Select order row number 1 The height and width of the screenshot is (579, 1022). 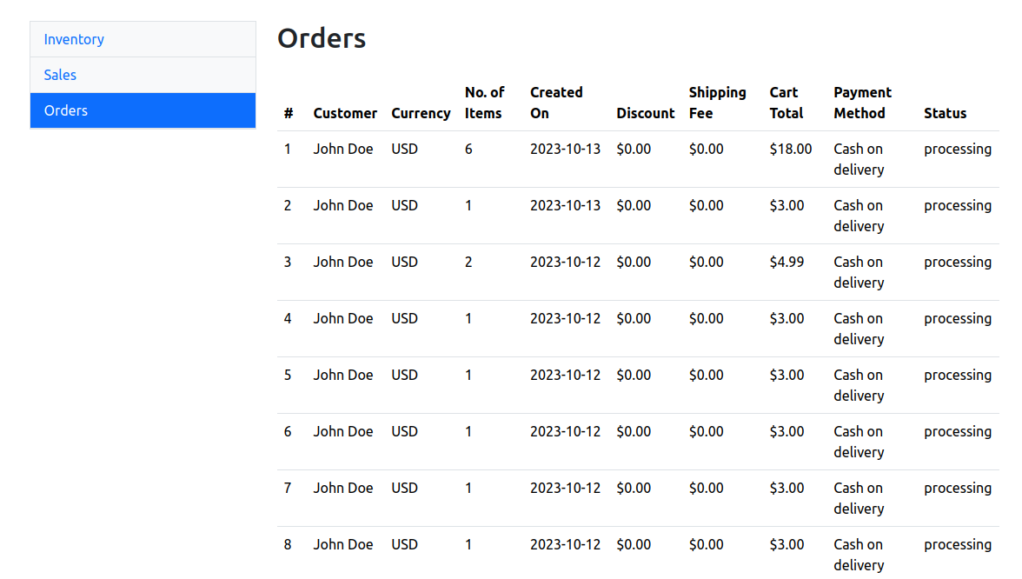coord(288,149)
